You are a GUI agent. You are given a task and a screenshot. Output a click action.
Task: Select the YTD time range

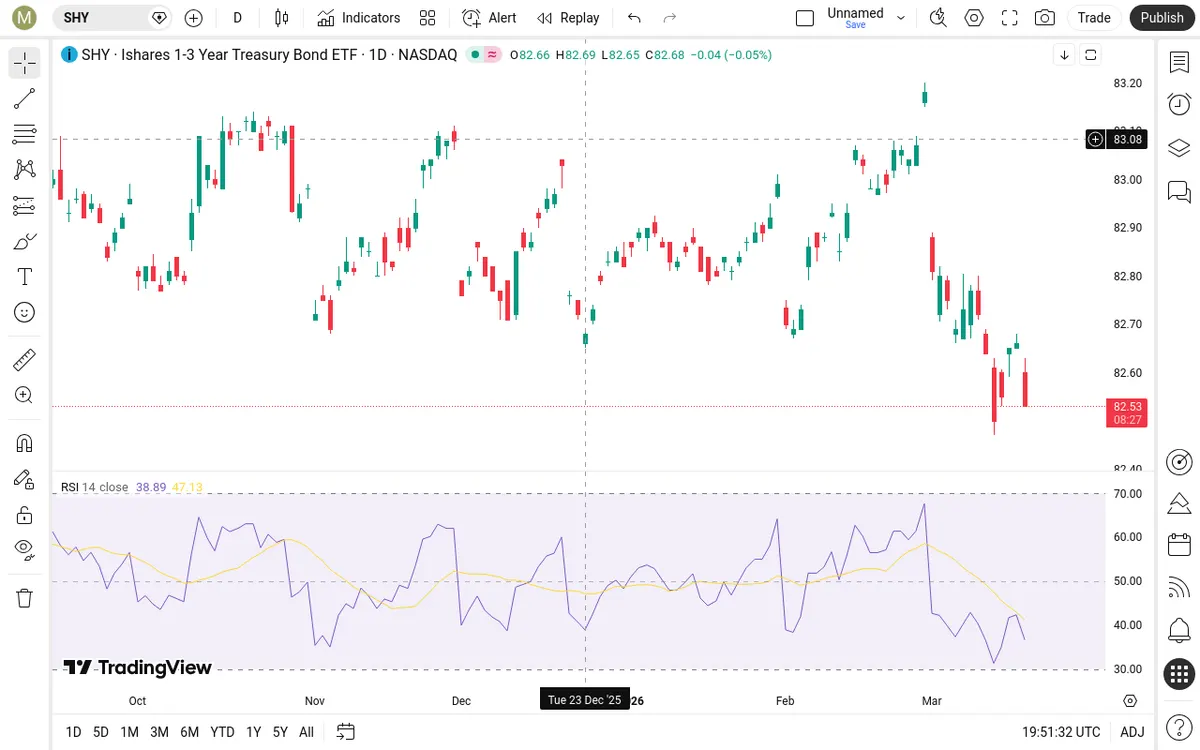coord(222,732)
